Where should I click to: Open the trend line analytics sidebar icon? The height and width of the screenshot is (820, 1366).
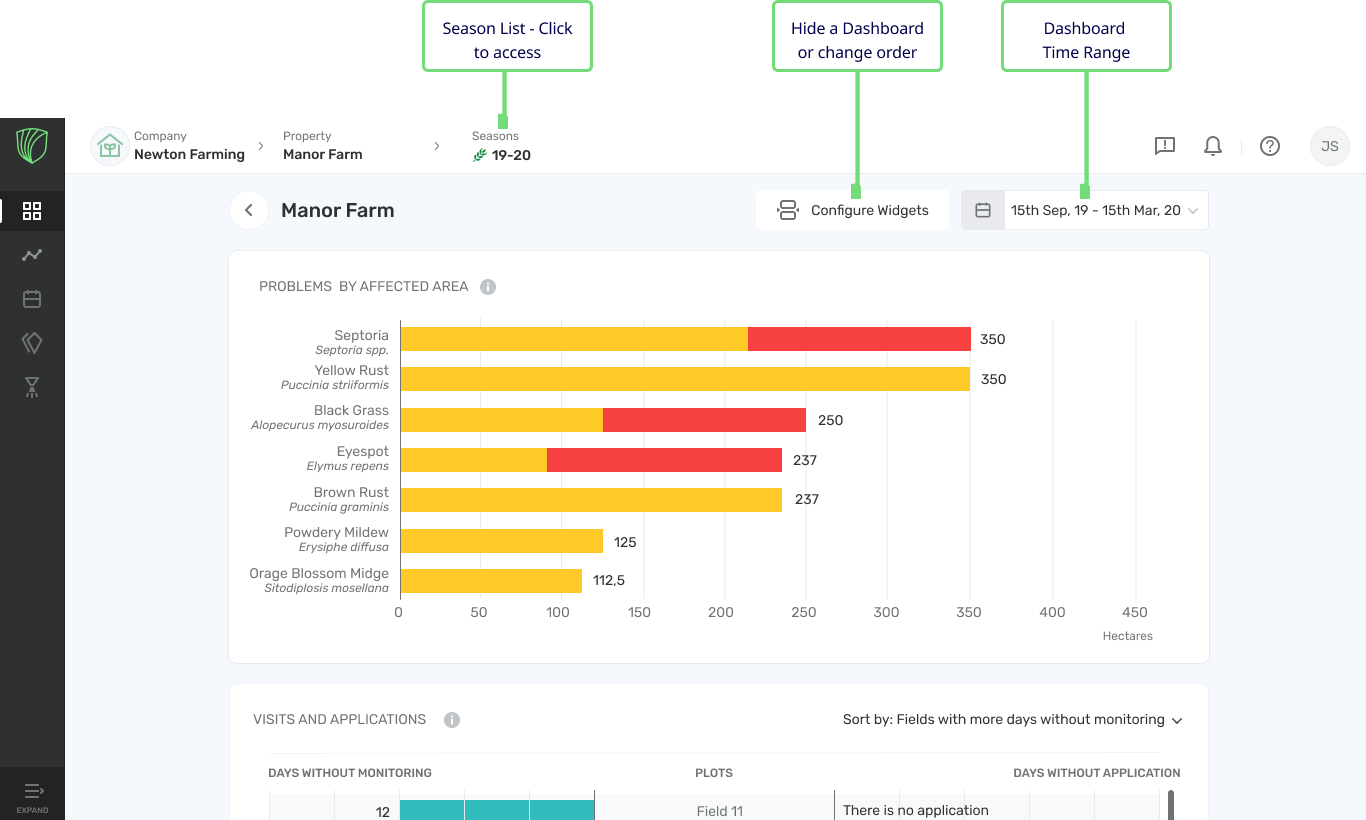(32, 255)
